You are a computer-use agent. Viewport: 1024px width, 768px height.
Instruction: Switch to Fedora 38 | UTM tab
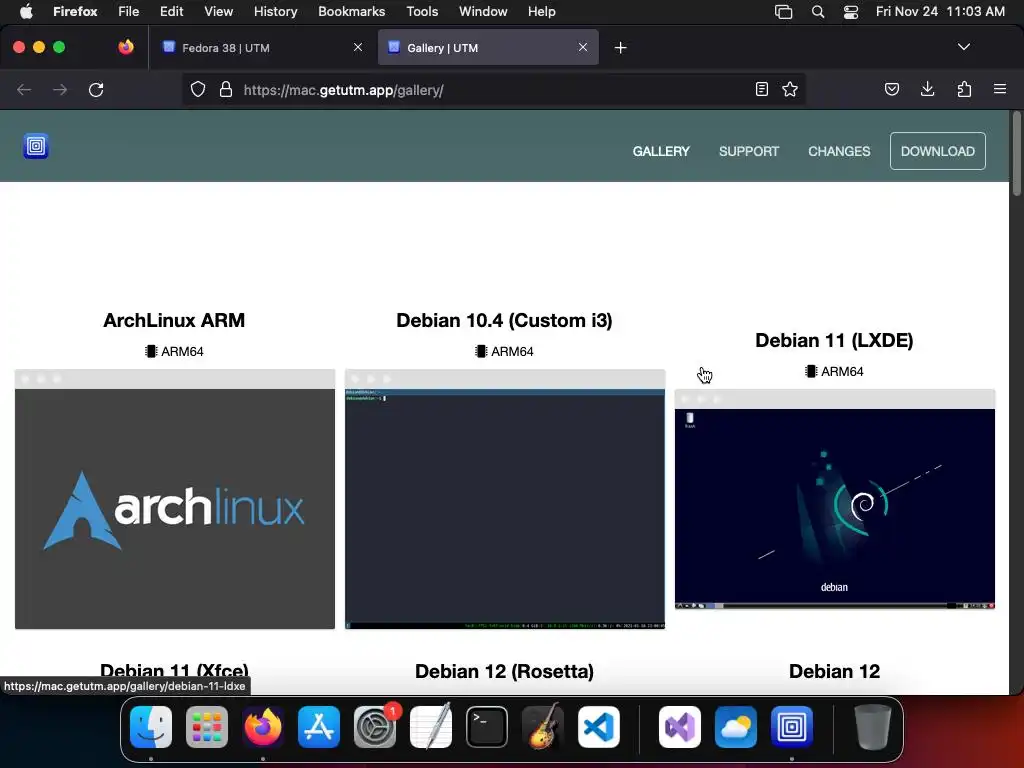click(x=262, y=48)
